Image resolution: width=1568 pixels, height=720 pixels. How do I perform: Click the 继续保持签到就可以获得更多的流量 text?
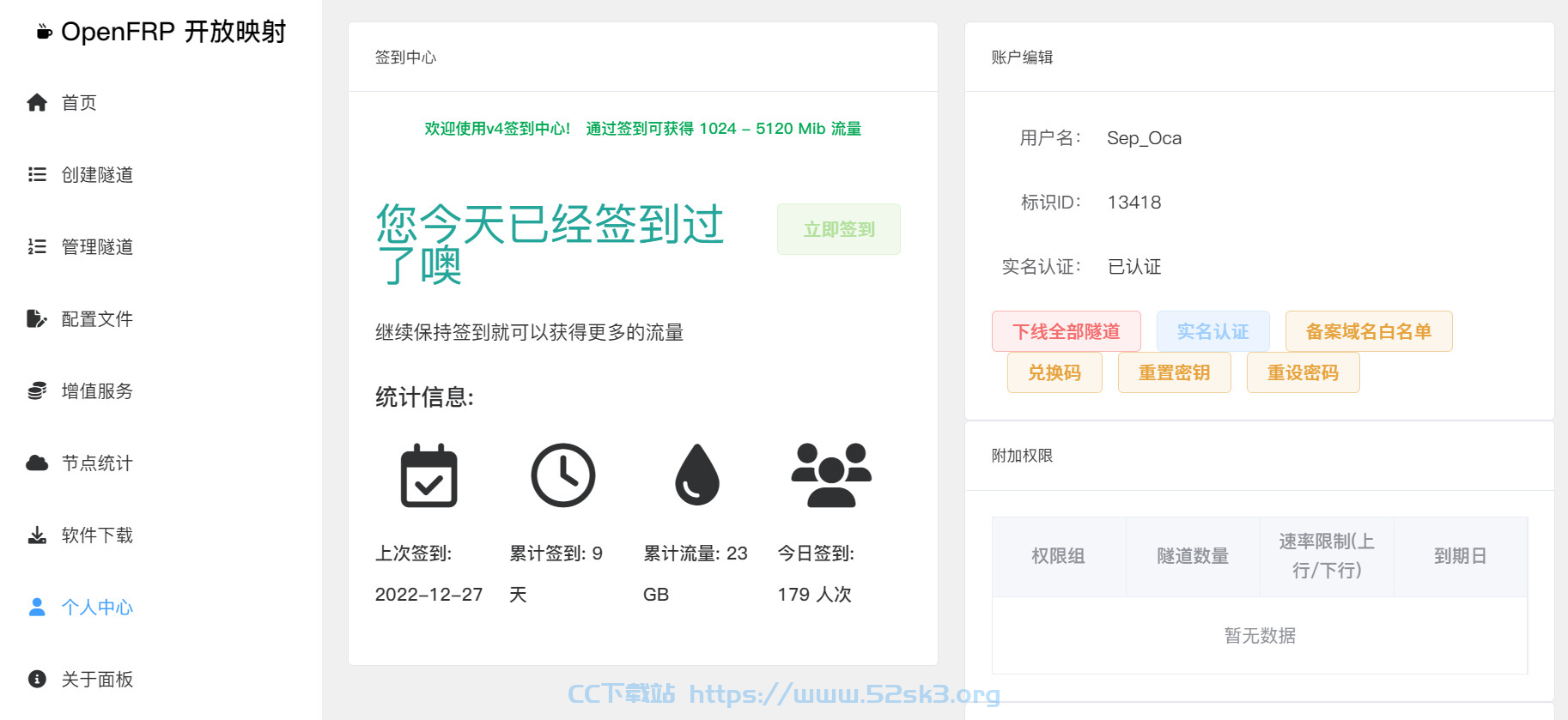(529, 332)
